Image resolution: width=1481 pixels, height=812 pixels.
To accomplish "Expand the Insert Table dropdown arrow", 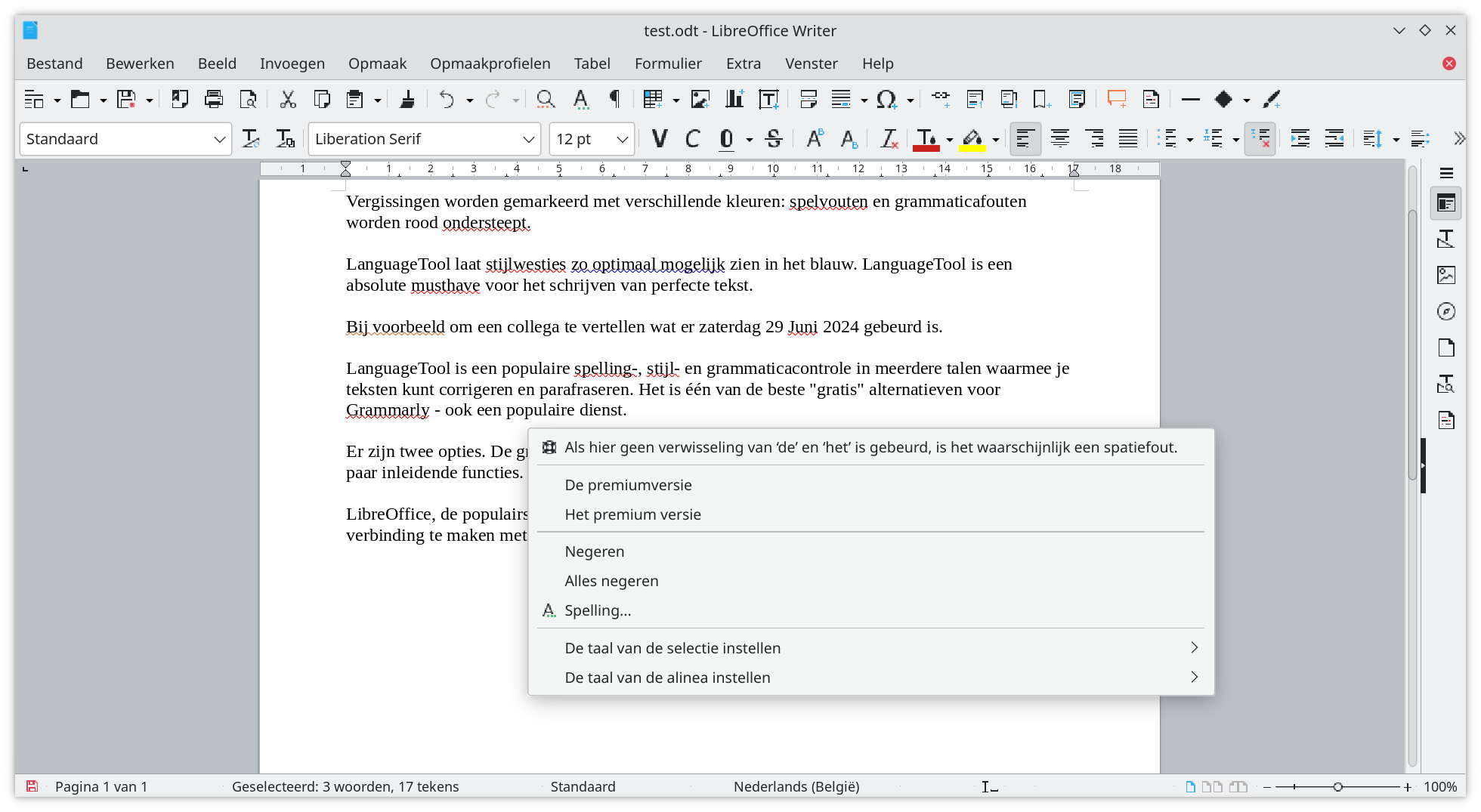I will (676, 100).
